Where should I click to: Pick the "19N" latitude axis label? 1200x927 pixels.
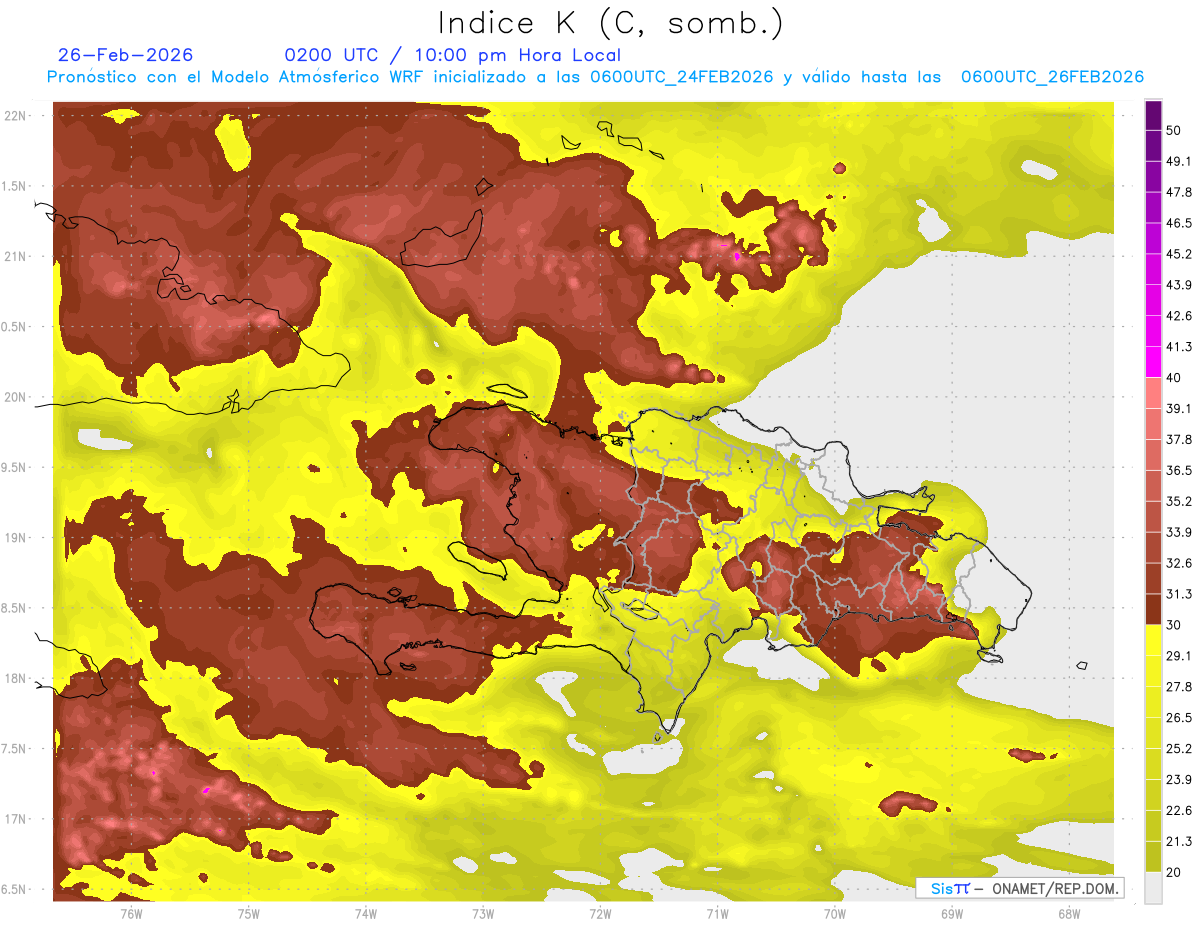(x=16, y=538)
